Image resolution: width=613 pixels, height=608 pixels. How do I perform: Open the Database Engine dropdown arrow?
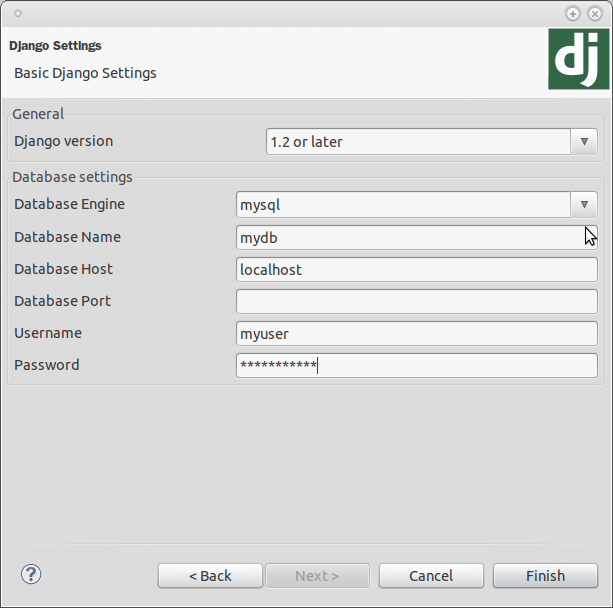(x=584, y=204)
